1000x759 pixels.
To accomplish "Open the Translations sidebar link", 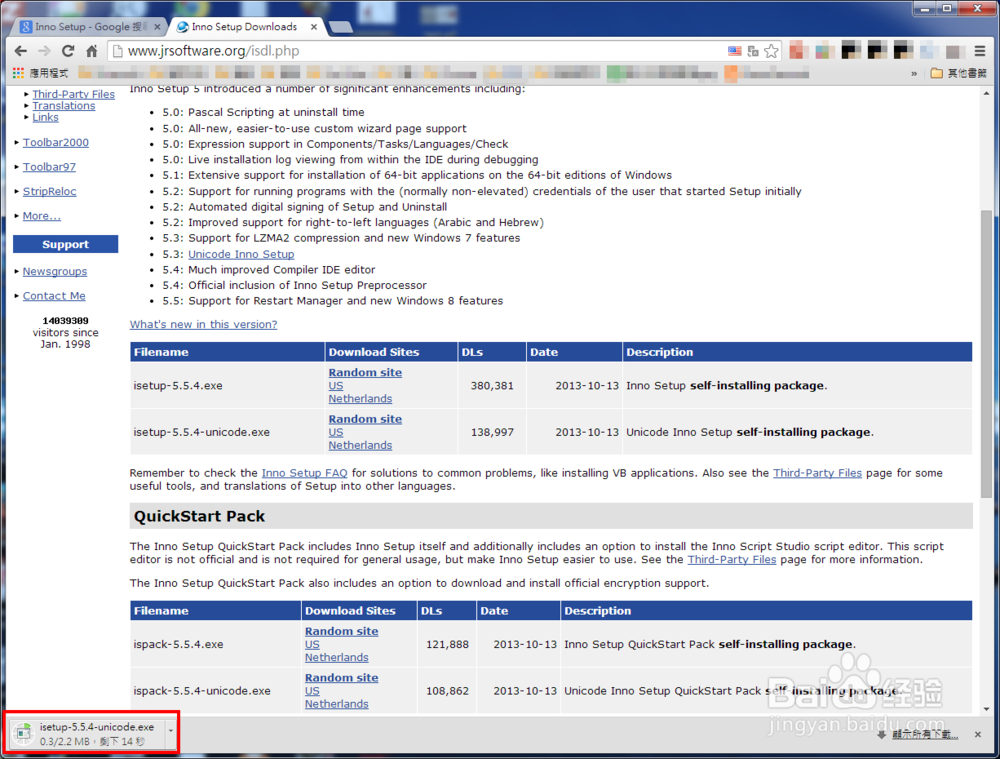I will coord(64,105).
